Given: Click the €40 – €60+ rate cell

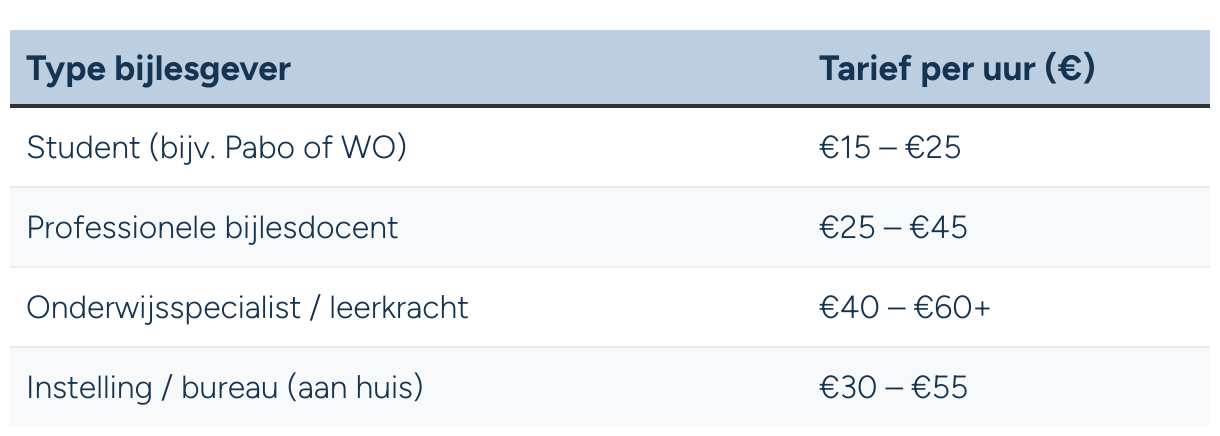Looking at the screenshot, I should [905, 308].
